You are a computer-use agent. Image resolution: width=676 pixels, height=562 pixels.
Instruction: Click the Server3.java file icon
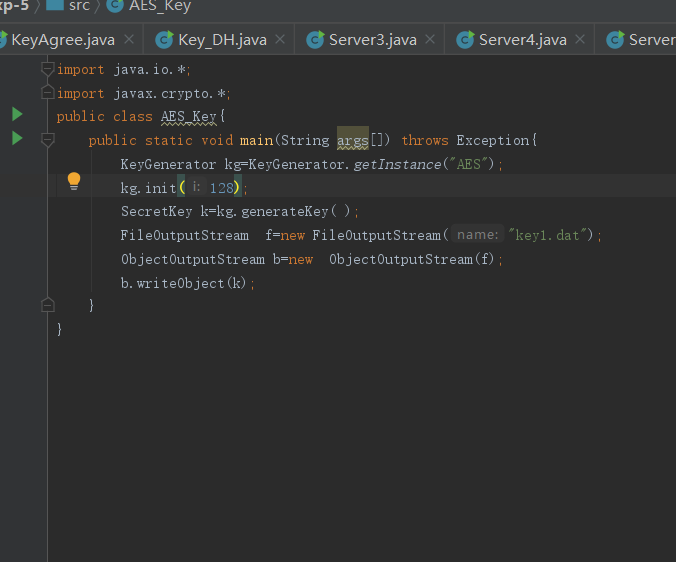click(x=315, y=40)
